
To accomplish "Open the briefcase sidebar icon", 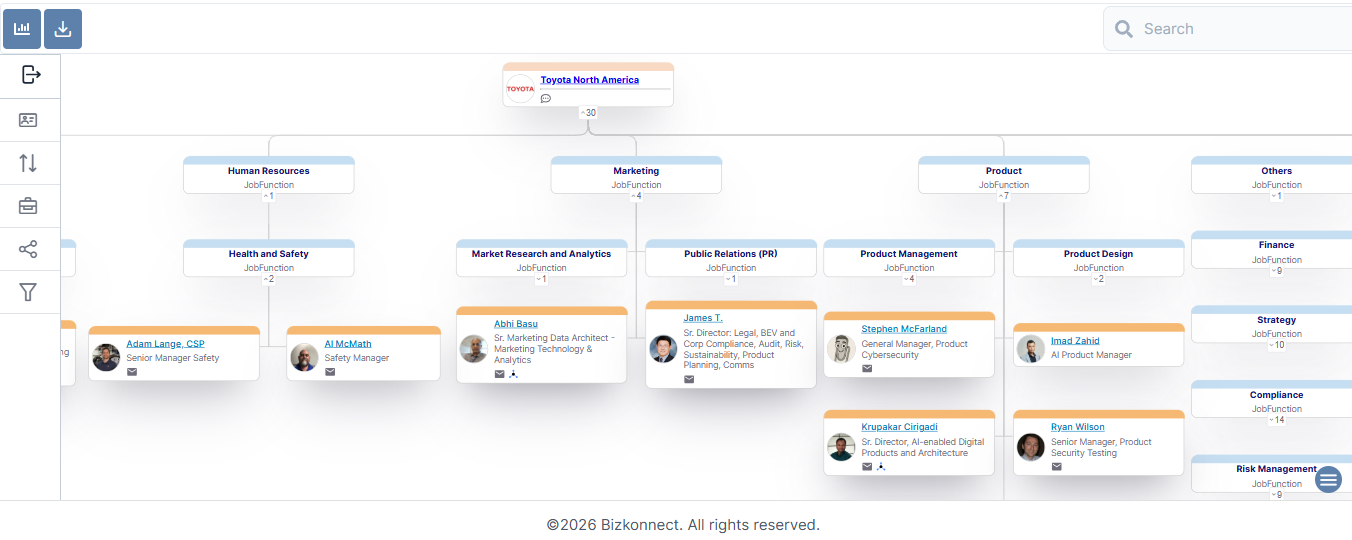I will tap(28, 206).
